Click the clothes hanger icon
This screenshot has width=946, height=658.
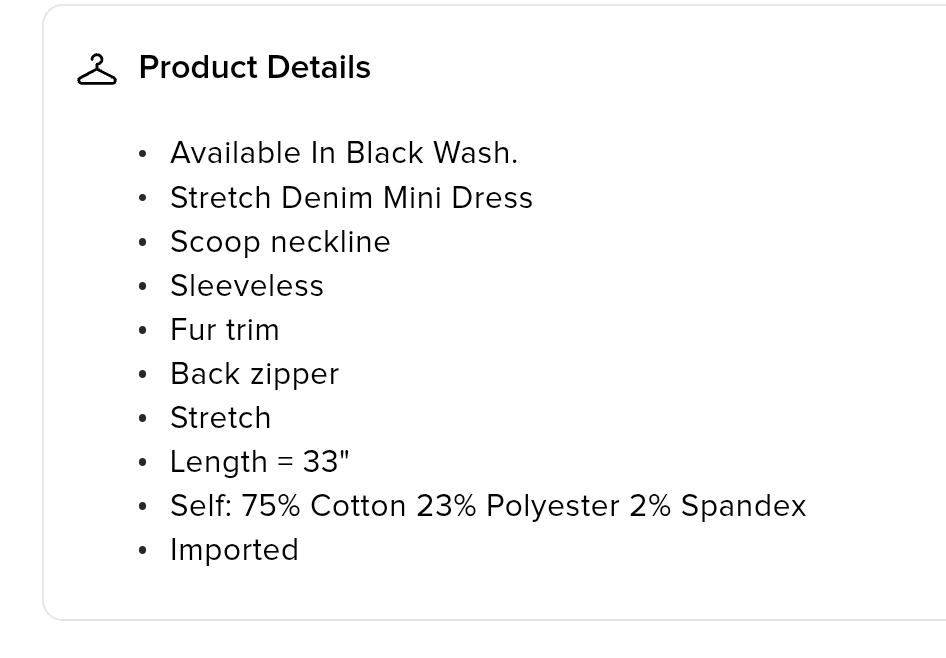click(x=97, y=69)
